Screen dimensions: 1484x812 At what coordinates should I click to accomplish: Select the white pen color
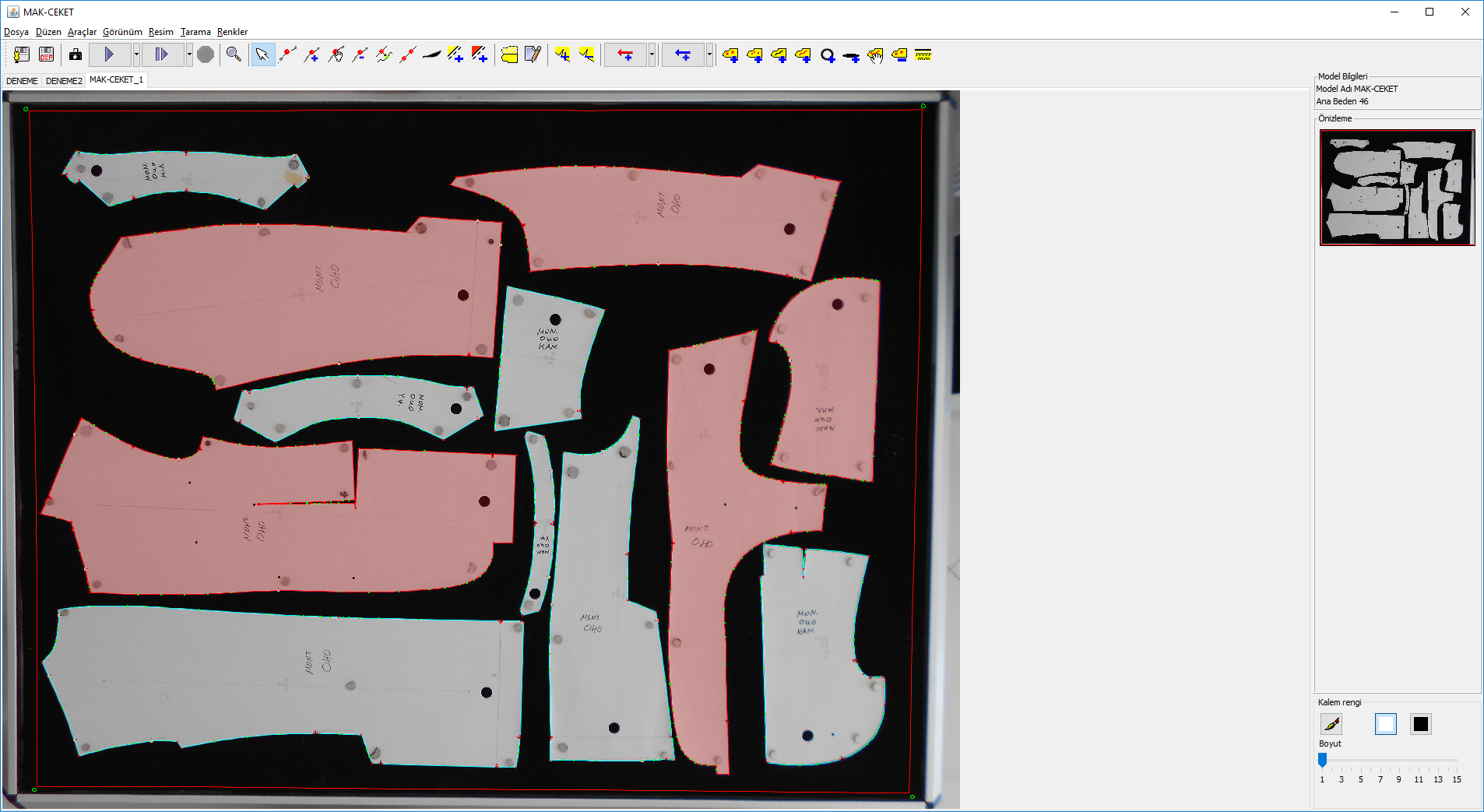coord(1385,724)
